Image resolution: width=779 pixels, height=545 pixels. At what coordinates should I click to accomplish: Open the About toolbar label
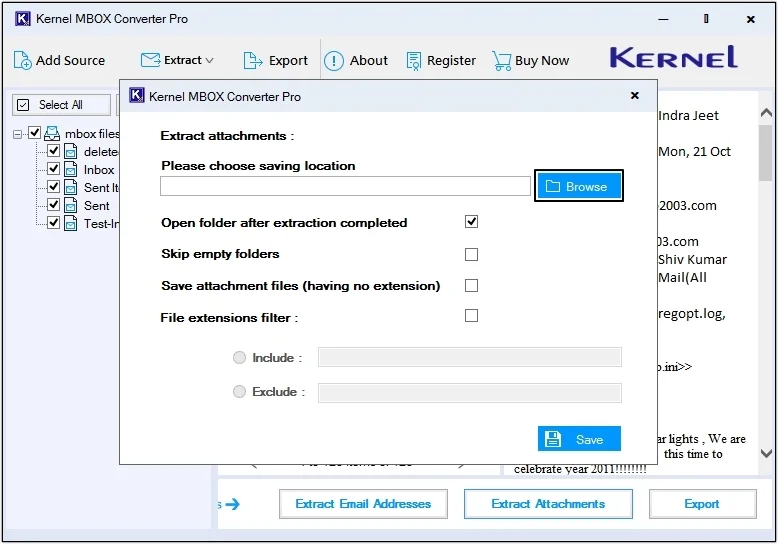[369, 61]
